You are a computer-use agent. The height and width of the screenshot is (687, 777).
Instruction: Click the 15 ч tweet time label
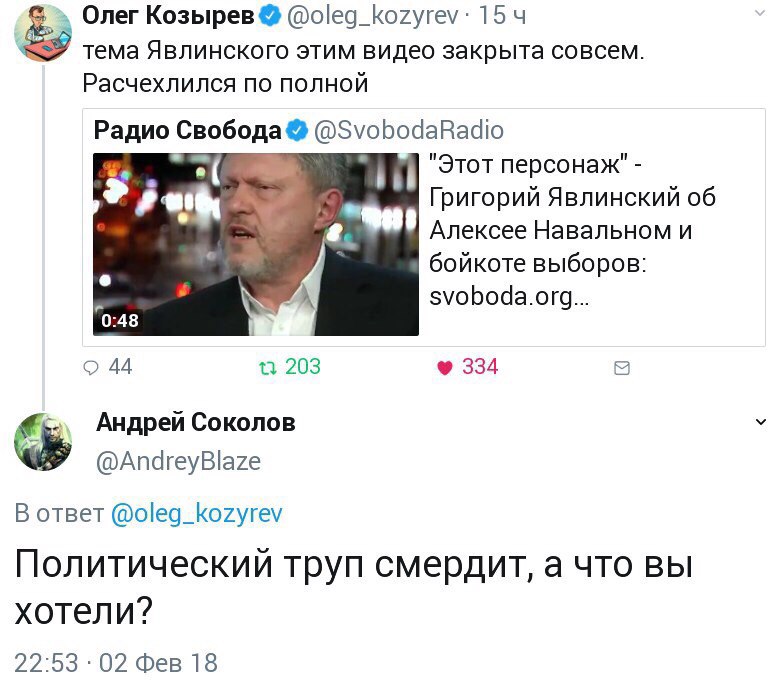click(x=501, y=16)
